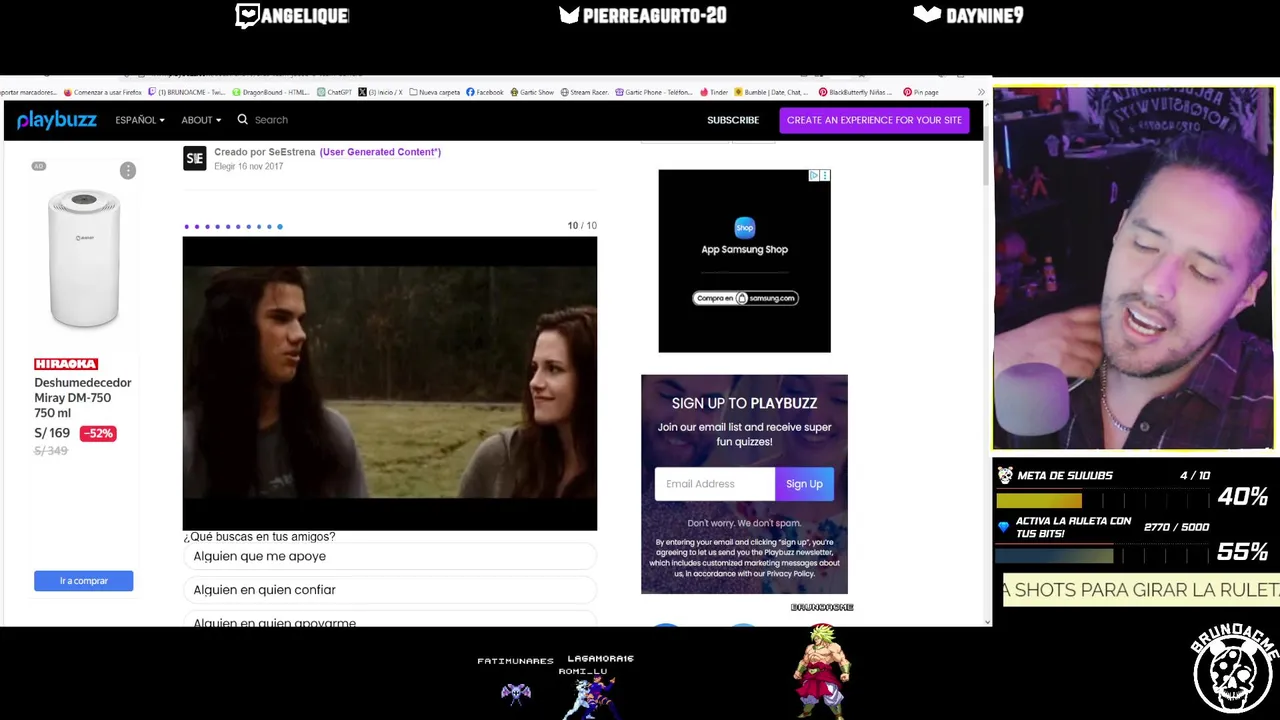This screenshot has height=720, width=1280.
Task: Click the quiz movie scene image
Action: pyautogui.click(x=390, y=383)
